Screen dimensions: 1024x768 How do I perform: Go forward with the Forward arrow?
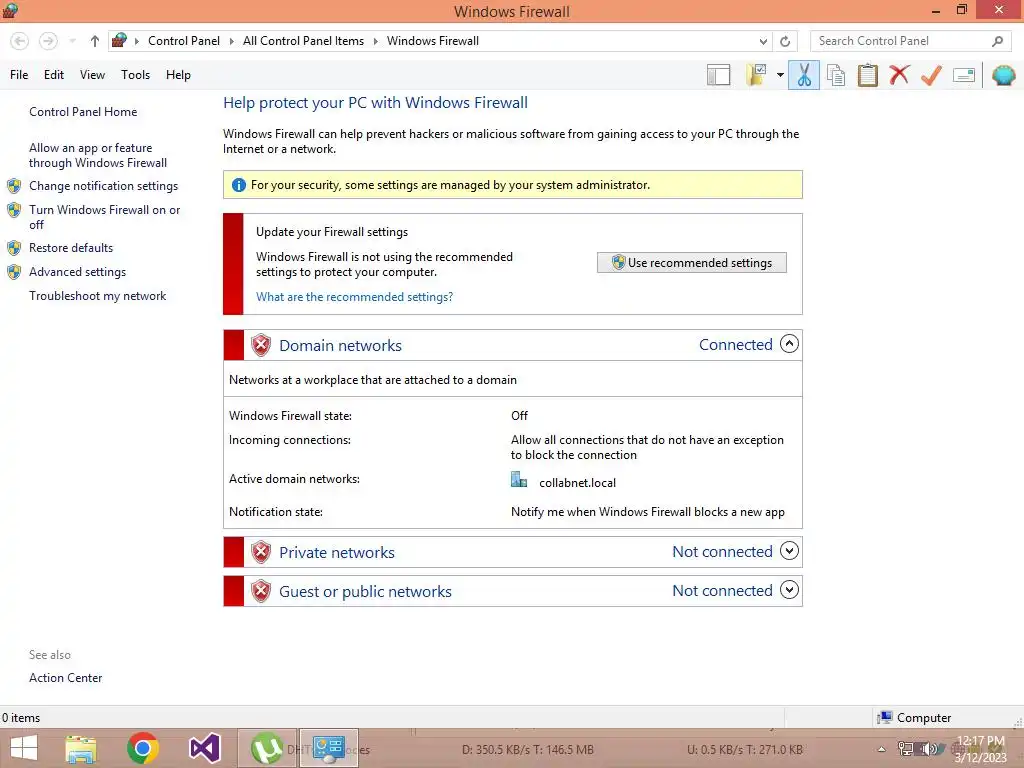(x=48, y=41)
